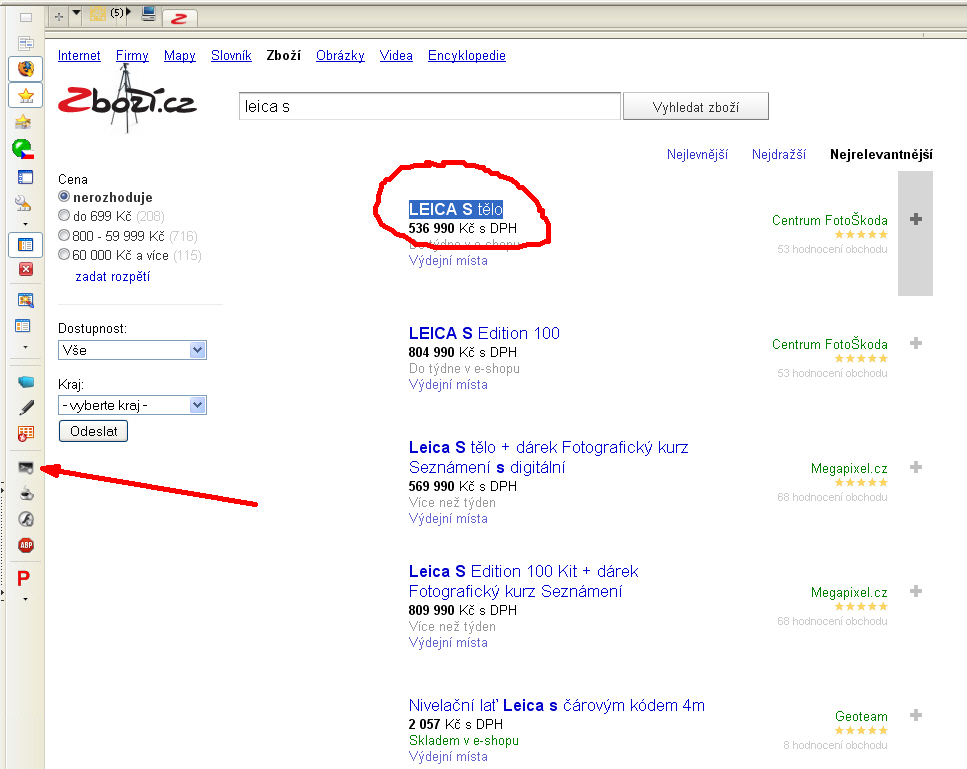The height and width of the screenshot is (769, 967).
Task: Add first LEICA S tělo with plus icon
Action: (x=915, y=219)
